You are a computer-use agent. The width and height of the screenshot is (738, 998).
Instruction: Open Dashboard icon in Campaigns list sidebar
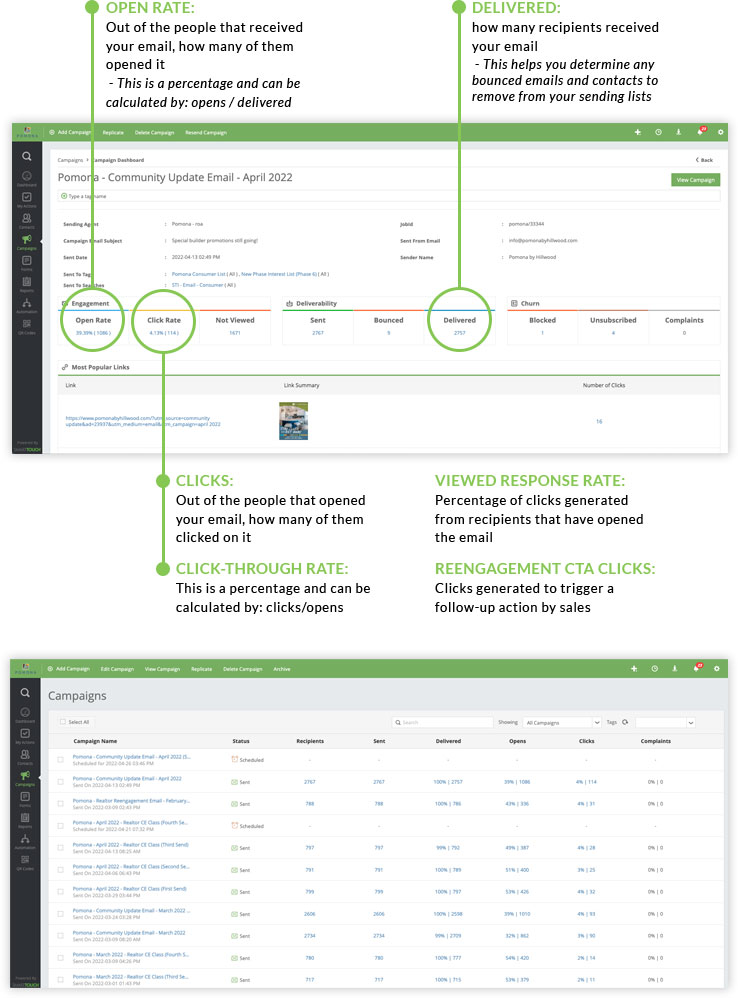(25, 712)
